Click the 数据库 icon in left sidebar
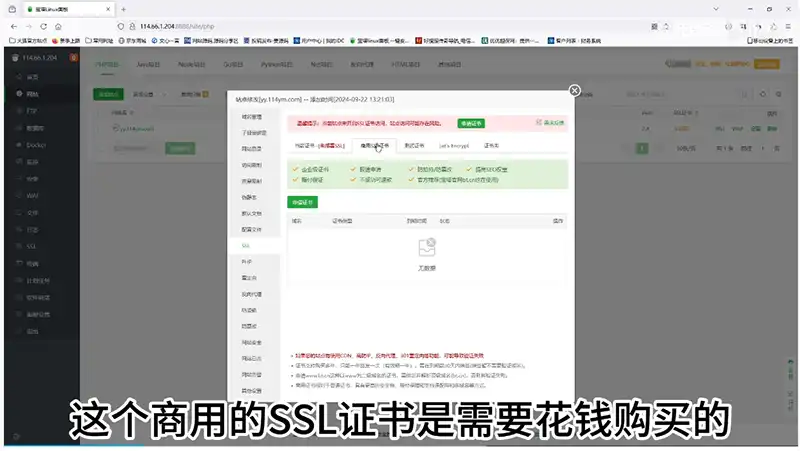Screen dimensions: 800x451 click(x=30, y=127)
